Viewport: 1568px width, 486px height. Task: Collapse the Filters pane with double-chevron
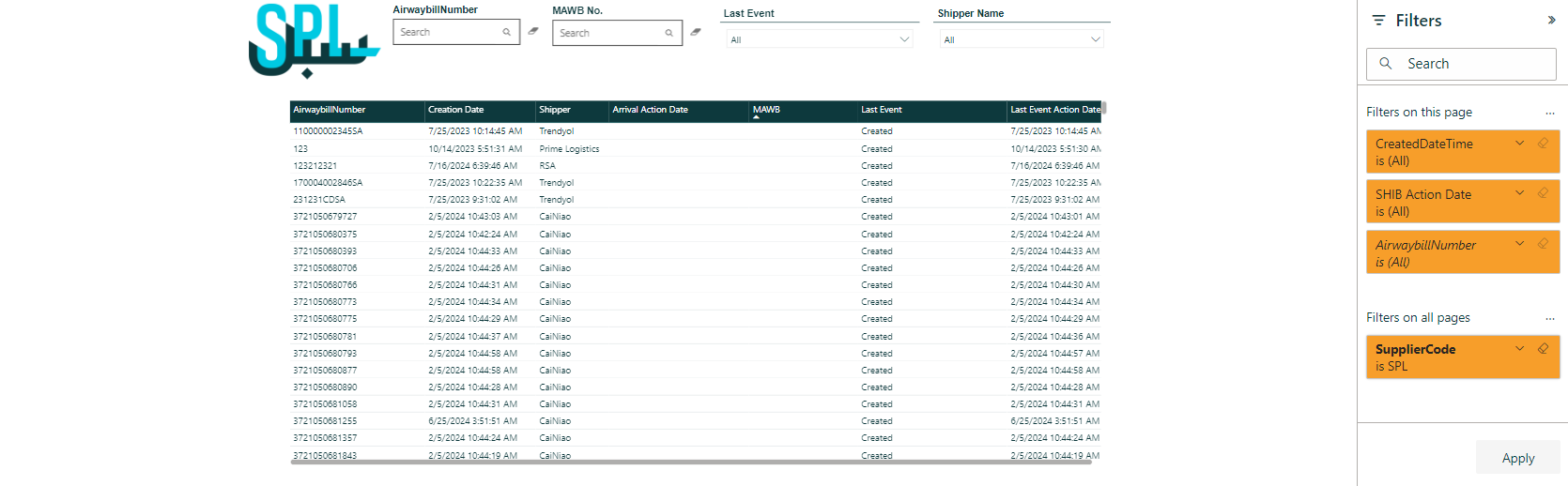pyautogui.click(x=1551, y=20)
